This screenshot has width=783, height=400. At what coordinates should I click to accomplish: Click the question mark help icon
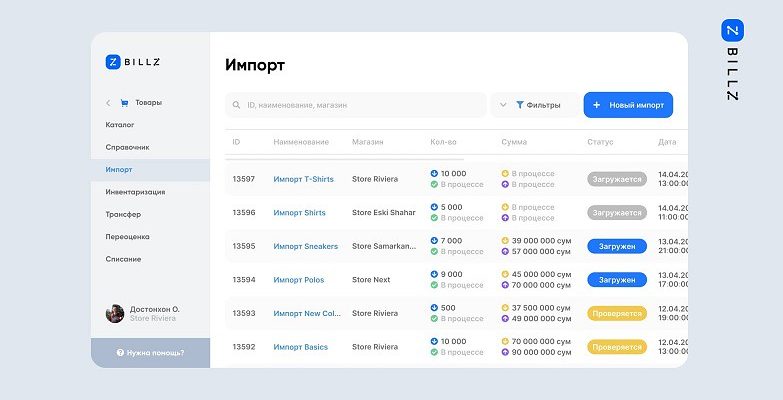(x=120, y=353)
